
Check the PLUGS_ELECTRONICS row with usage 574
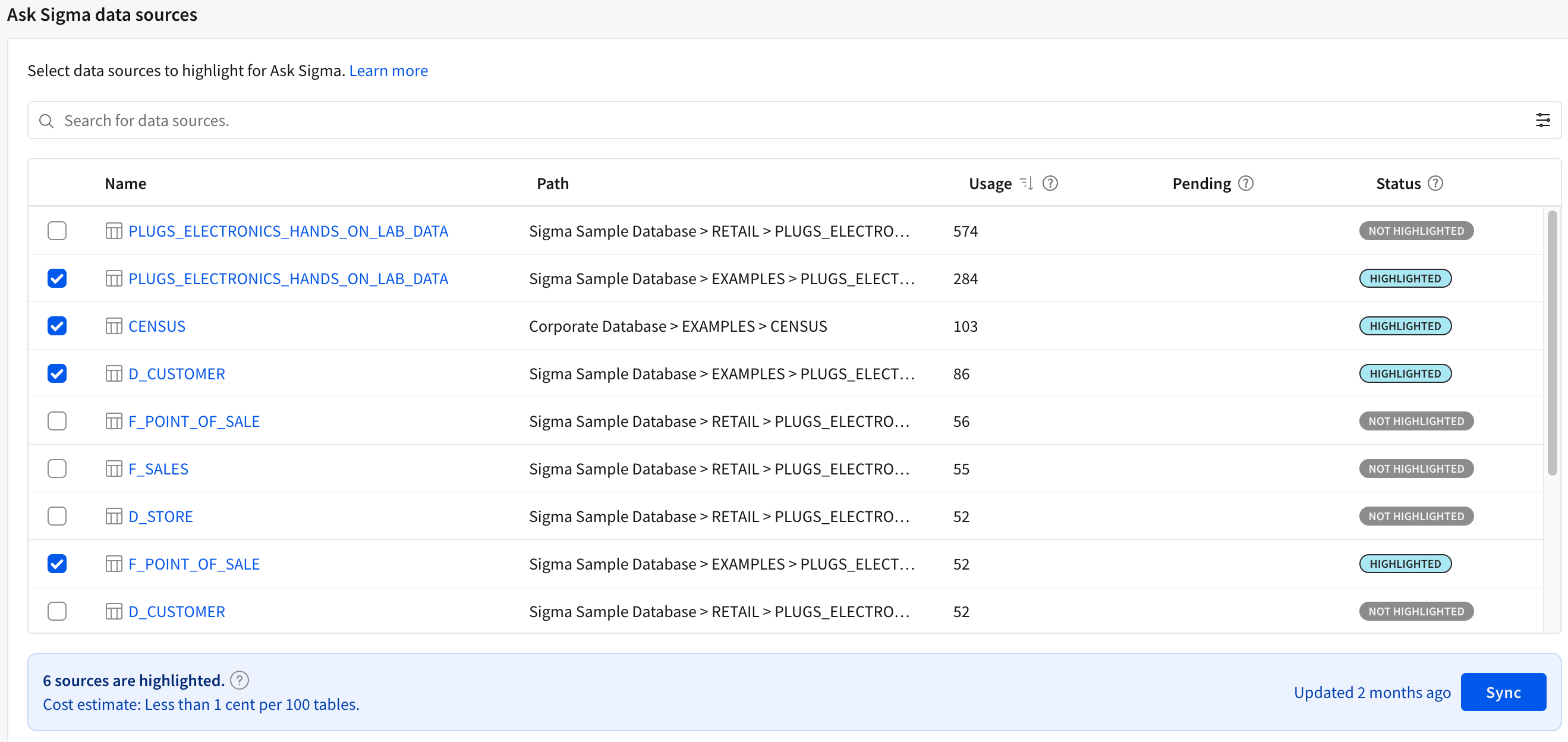(x=56, y=231)
